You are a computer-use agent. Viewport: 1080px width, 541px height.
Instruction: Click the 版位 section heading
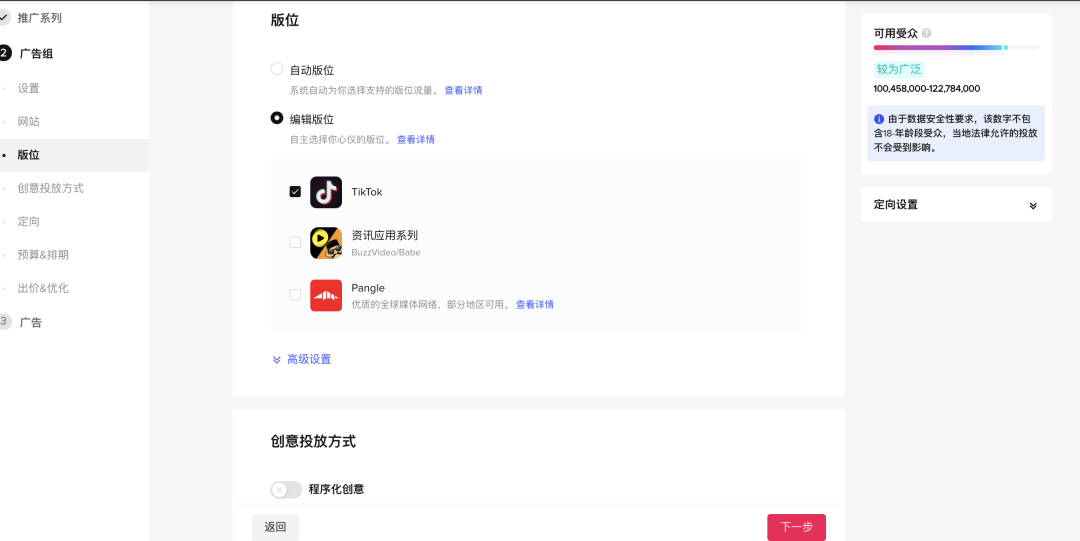tap(285, 20)
